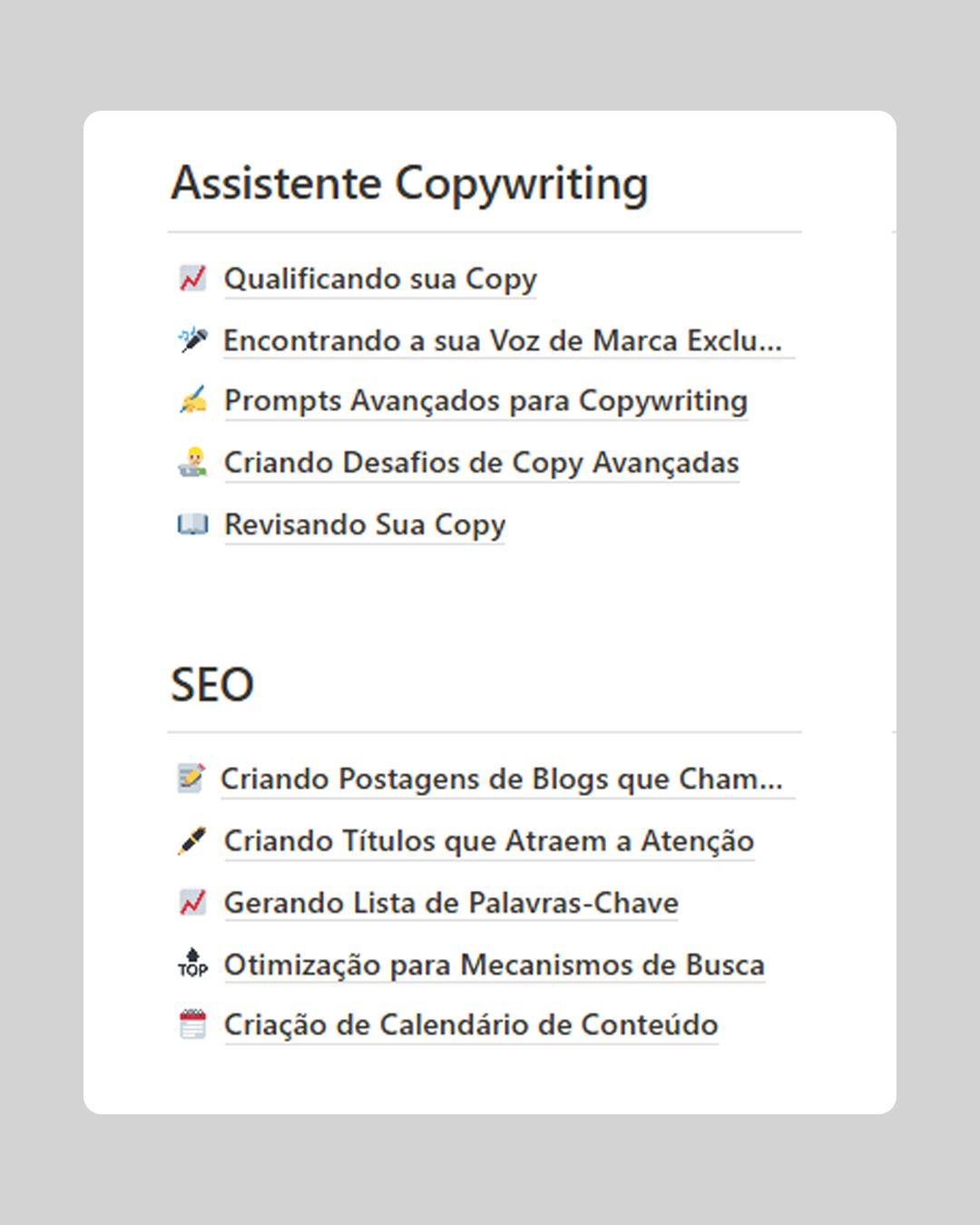
Task: Select the Revisando Sua Copy link
Action: [364, 524]
